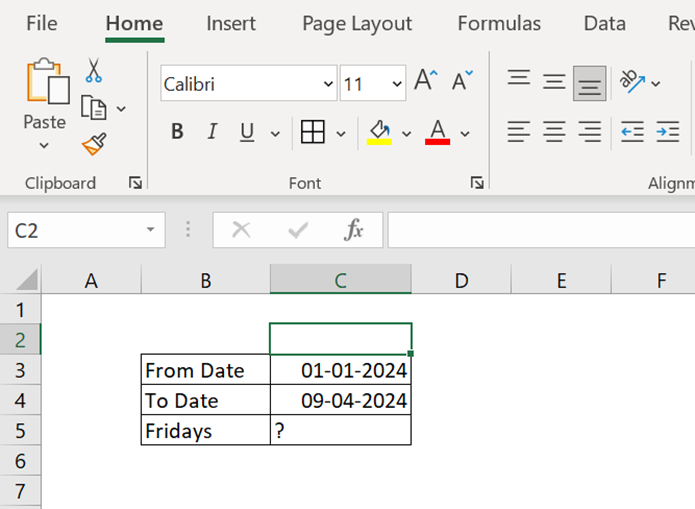
Task: Switch to the Home tab
Action: tap(134, 23)
